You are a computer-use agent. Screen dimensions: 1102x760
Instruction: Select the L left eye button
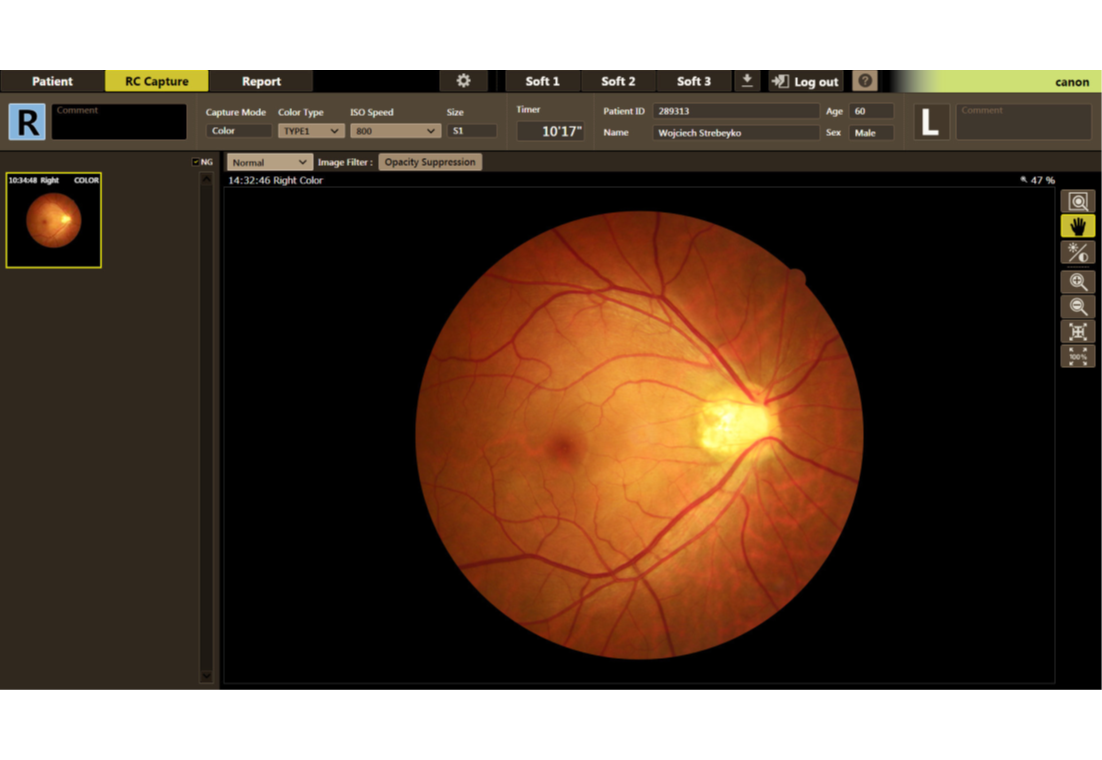click(x=931, y=122)
